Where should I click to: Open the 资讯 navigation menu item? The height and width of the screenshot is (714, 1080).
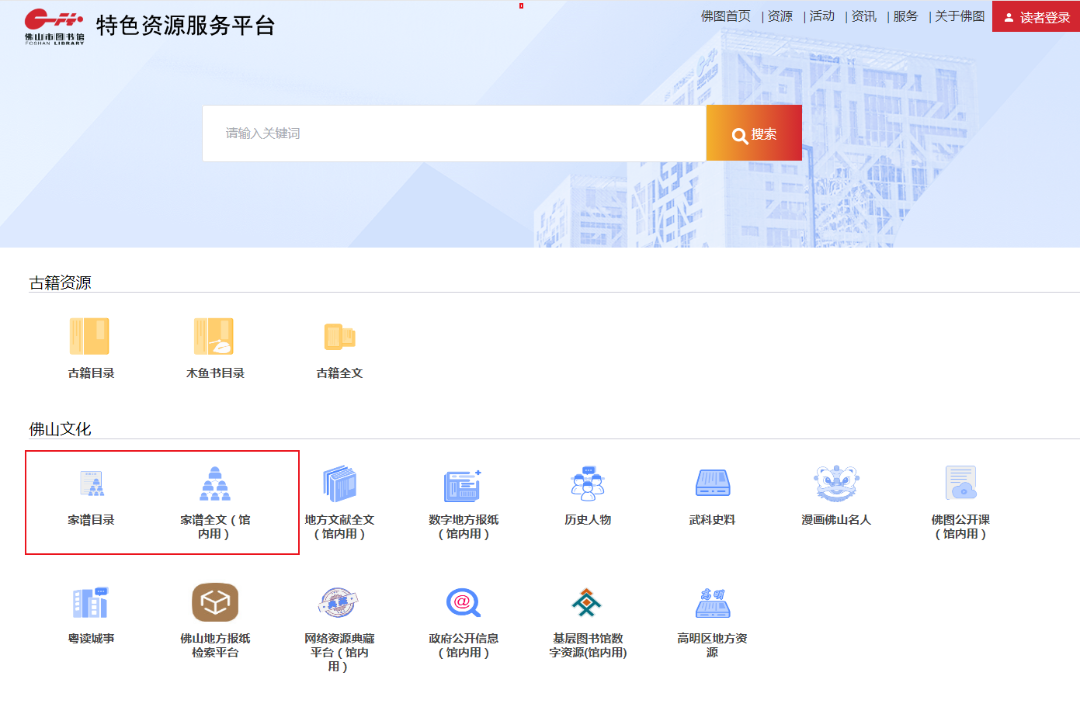pos(864,16)
